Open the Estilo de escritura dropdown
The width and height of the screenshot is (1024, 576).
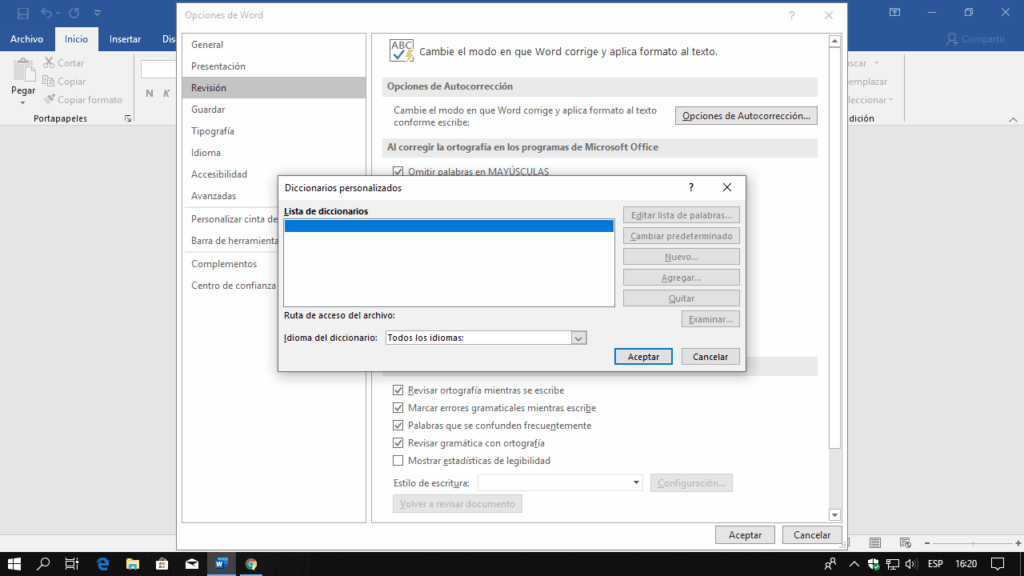(x=636, y=482)
